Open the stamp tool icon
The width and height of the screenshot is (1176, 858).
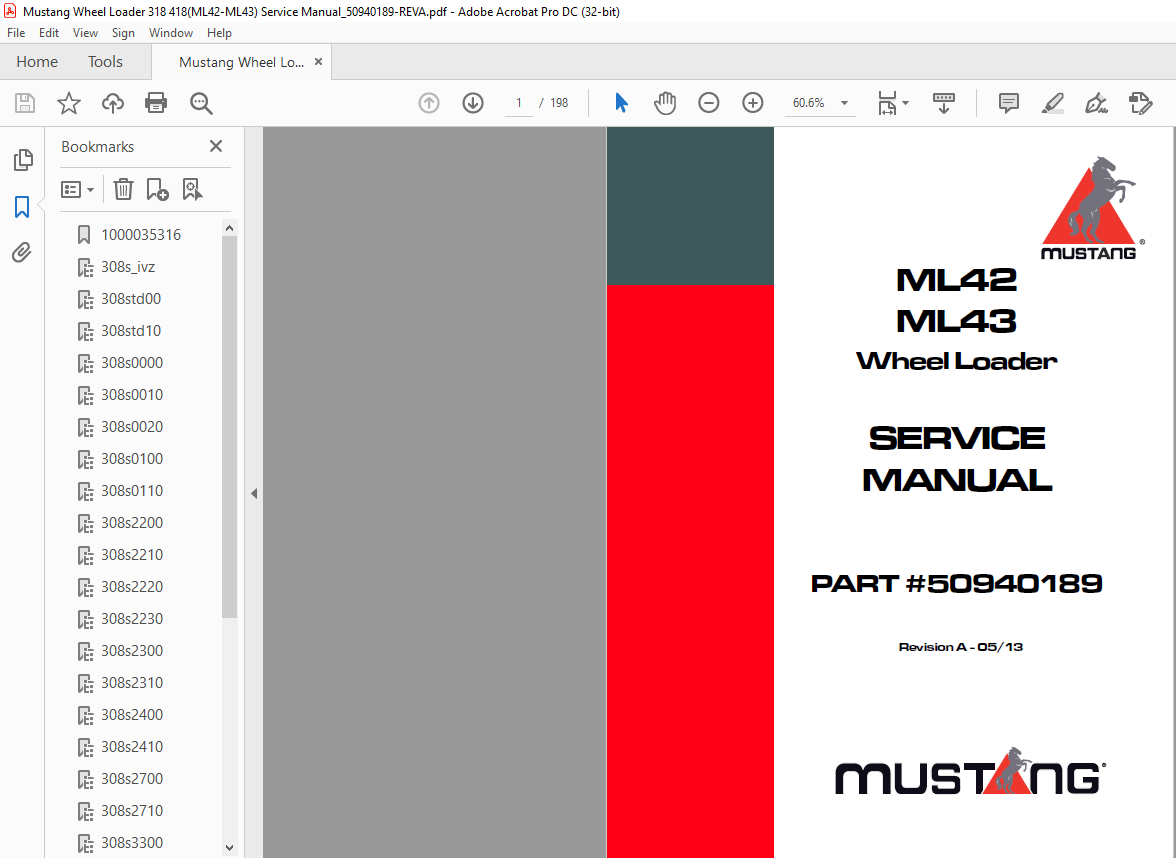tap(1140, 103)
